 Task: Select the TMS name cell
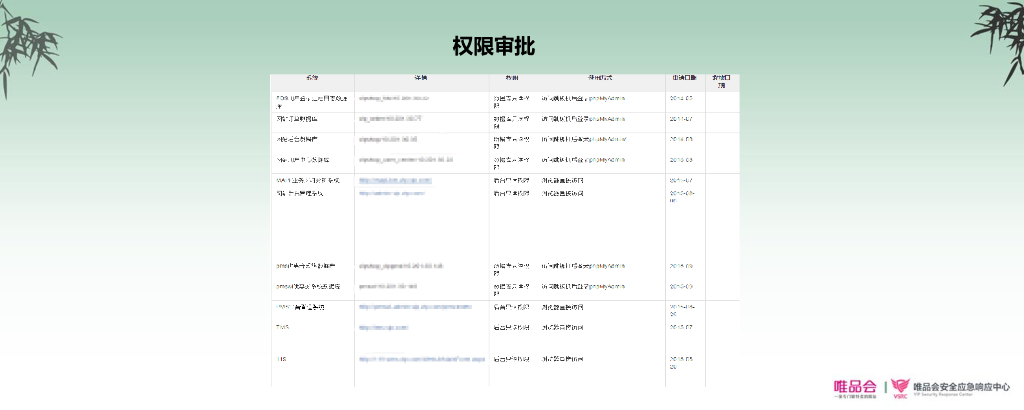[282, 327]
